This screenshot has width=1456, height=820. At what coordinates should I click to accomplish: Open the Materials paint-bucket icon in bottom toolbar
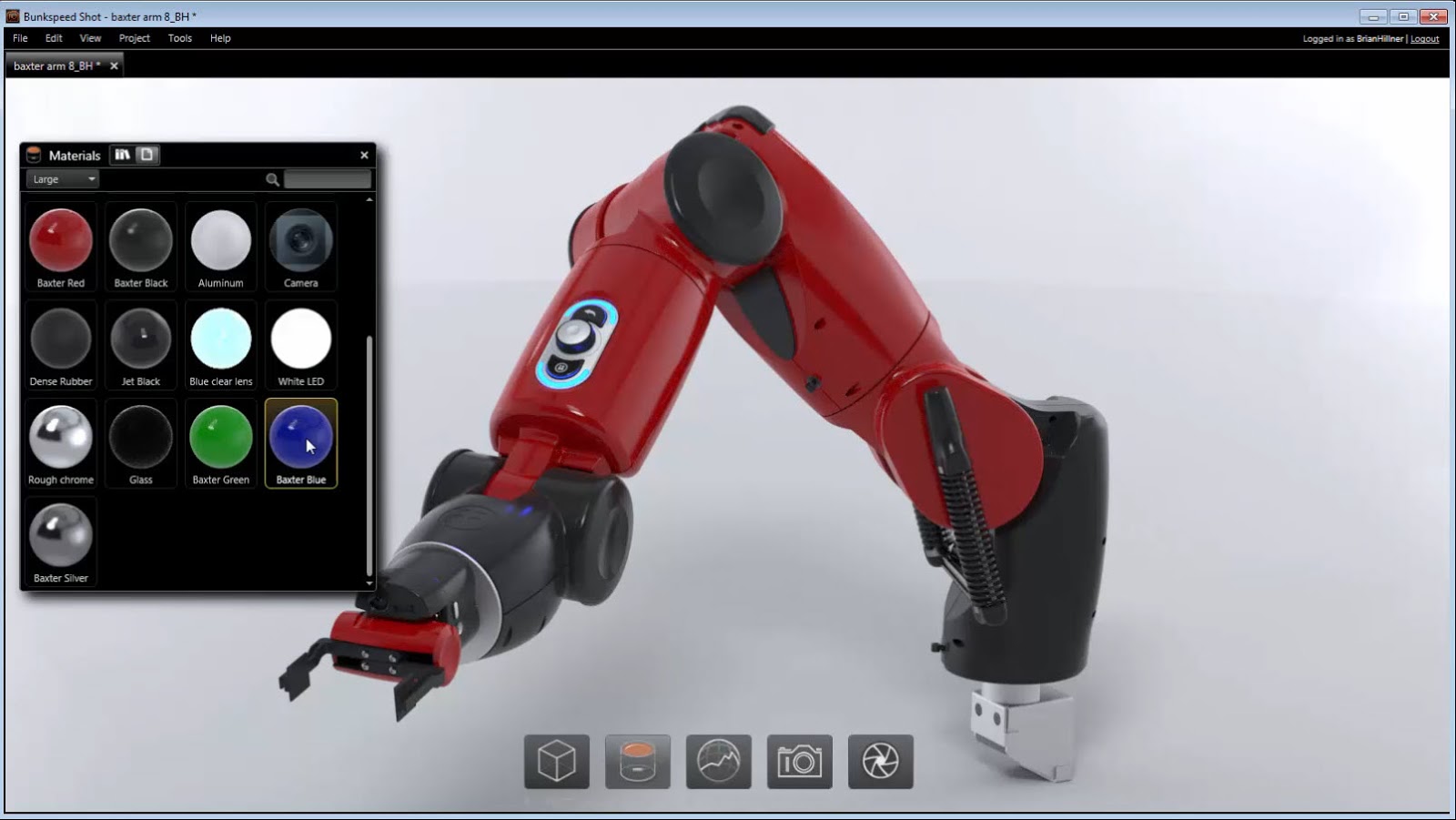coord(639,761)
